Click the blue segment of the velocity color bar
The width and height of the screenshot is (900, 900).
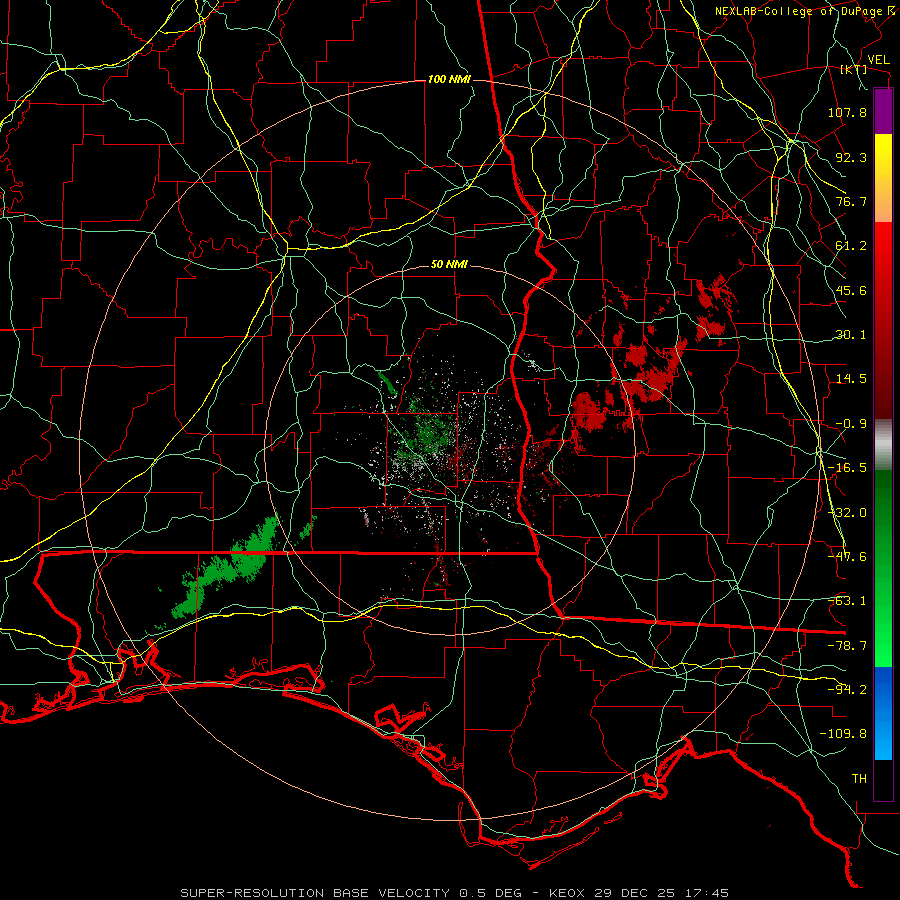tap(883, 713)
